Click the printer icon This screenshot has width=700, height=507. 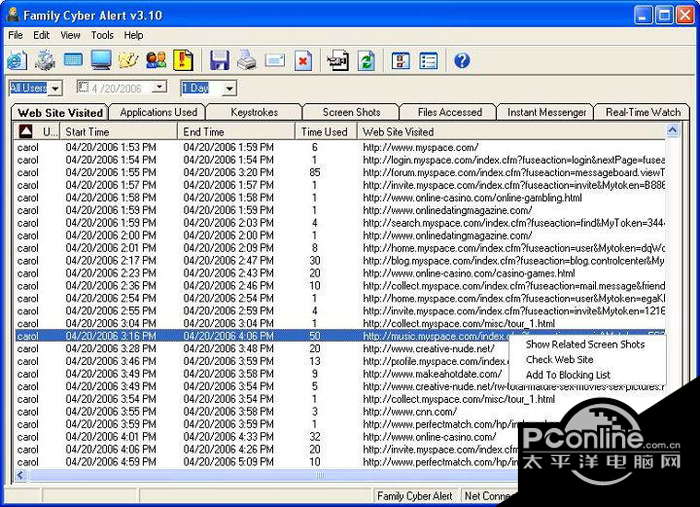(247, 61)
